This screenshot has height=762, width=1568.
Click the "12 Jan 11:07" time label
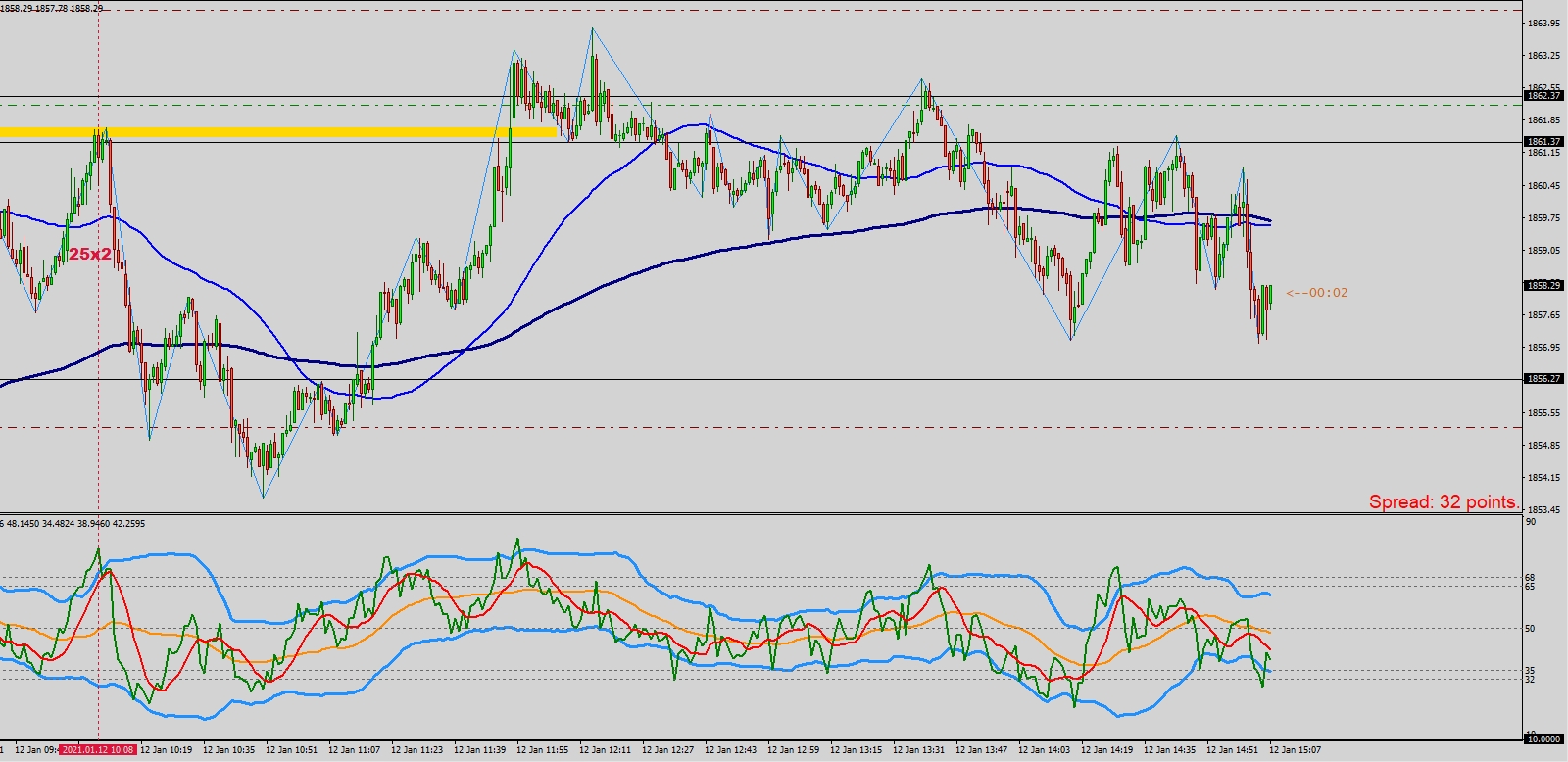click(x=354, y=750)
